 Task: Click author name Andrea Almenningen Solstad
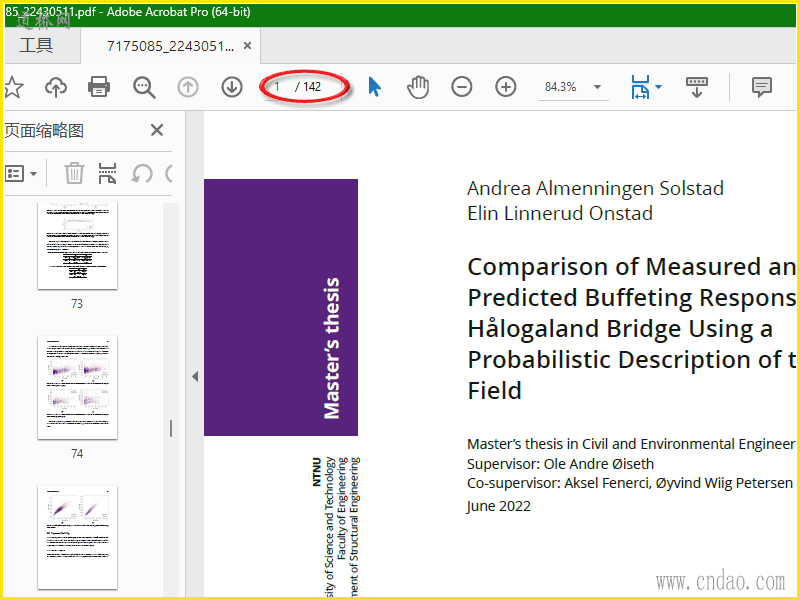click(x=595, y=188)
